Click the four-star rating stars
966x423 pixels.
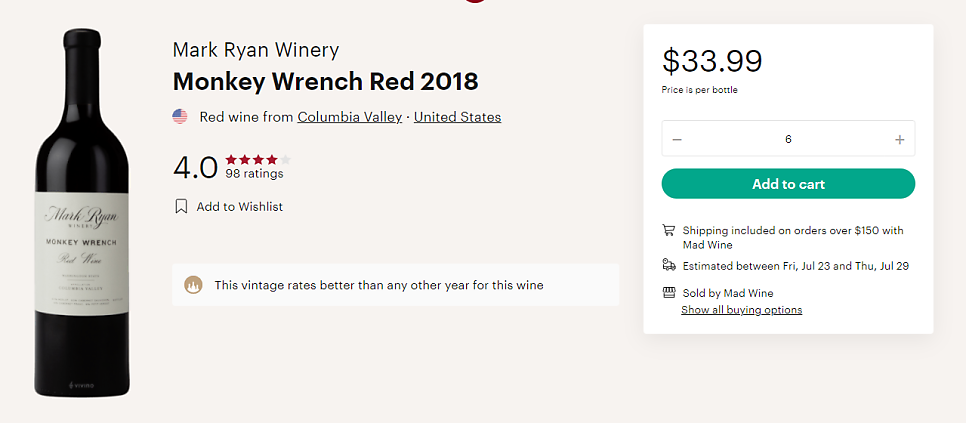[258, 160]
